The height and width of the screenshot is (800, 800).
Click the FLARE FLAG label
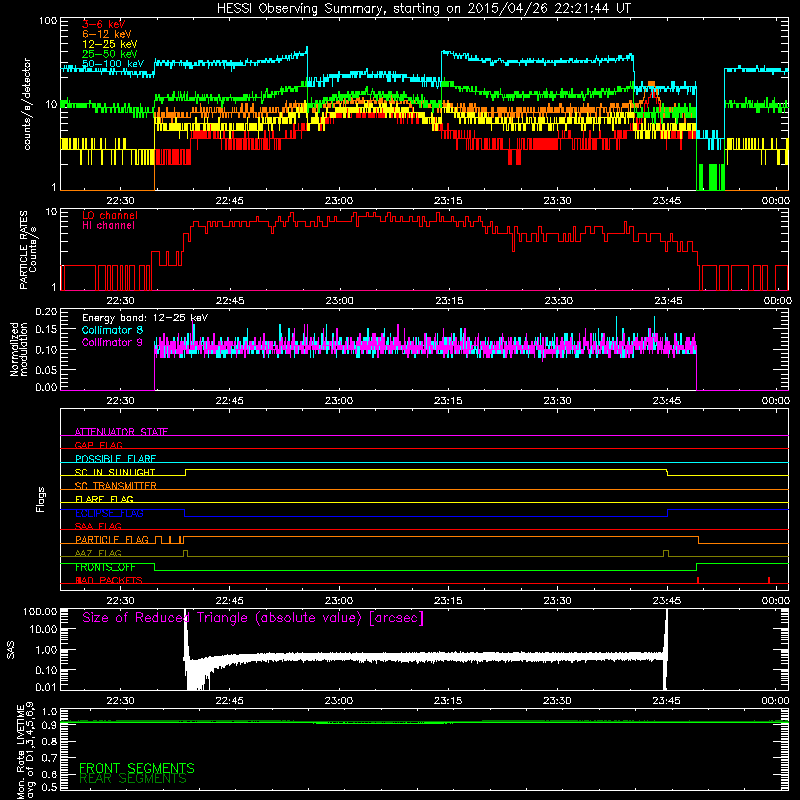click(104, 499)
